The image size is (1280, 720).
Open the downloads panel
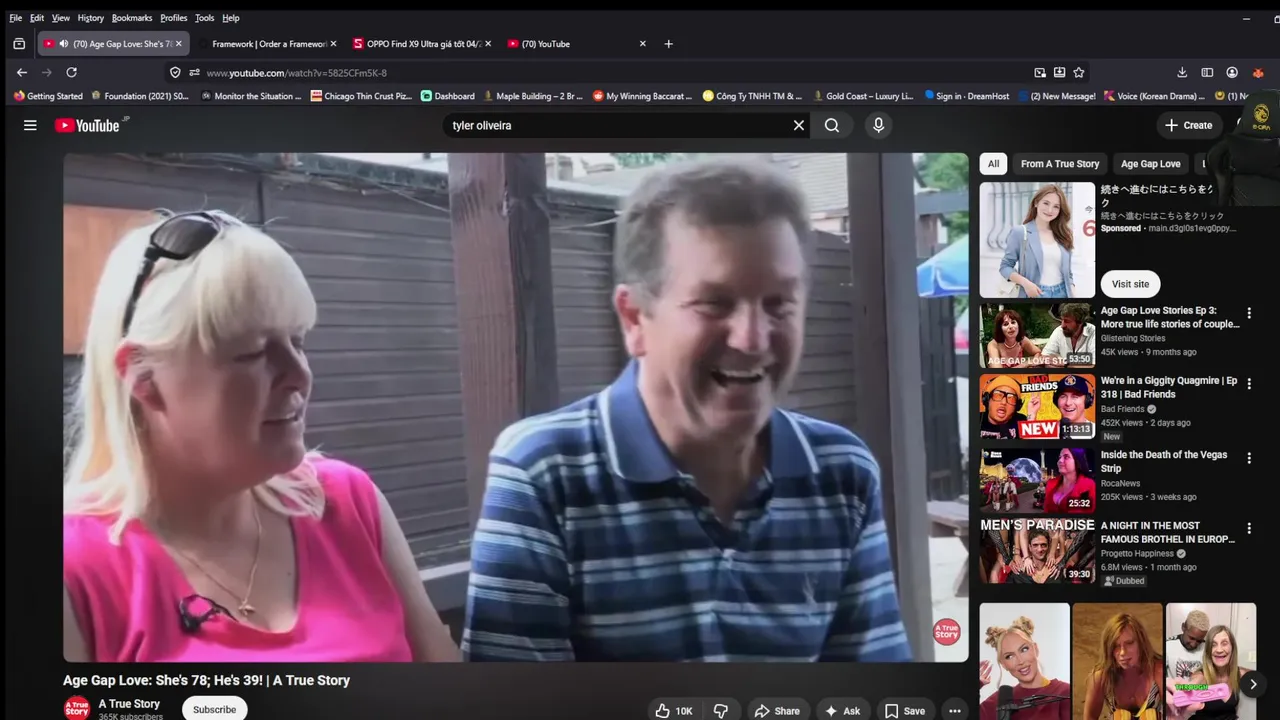tap(1182, 72)
